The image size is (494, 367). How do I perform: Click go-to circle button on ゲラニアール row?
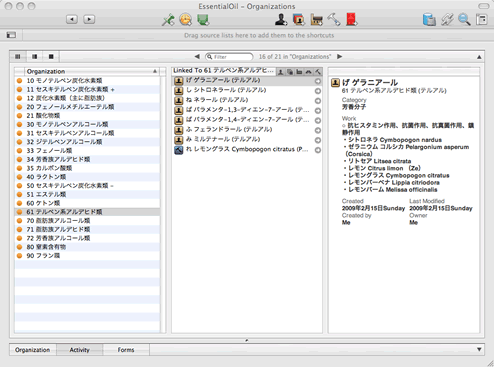click(318, 81)
